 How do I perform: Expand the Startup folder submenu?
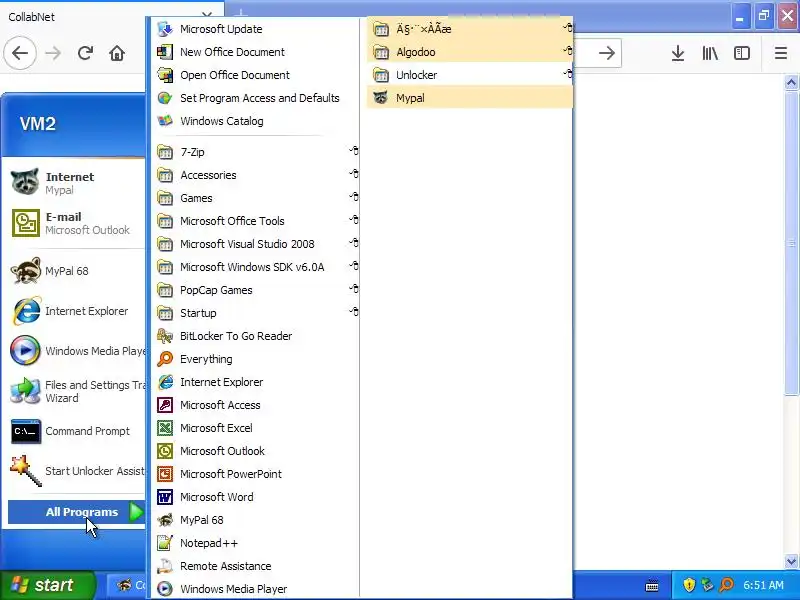(x=255, y=313)
